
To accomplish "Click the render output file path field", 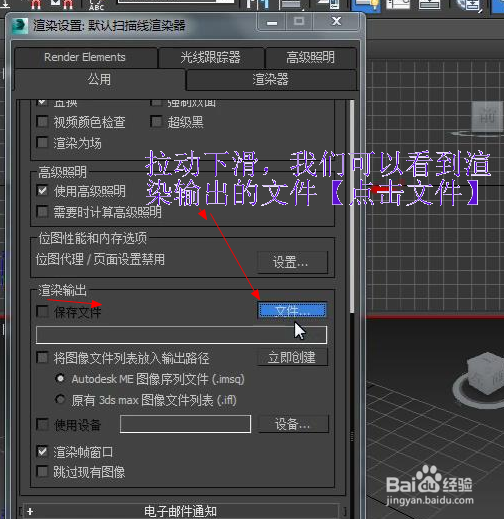I will (181, 335).
